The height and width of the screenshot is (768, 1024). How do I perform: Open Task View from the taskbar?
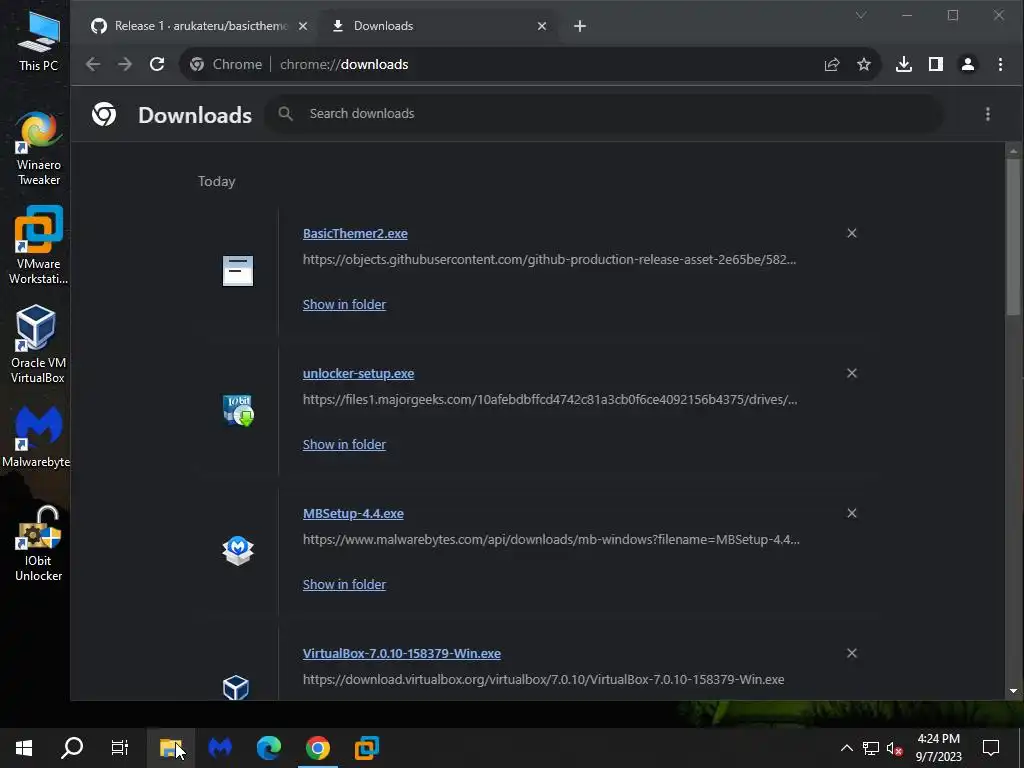click(120, 748)
